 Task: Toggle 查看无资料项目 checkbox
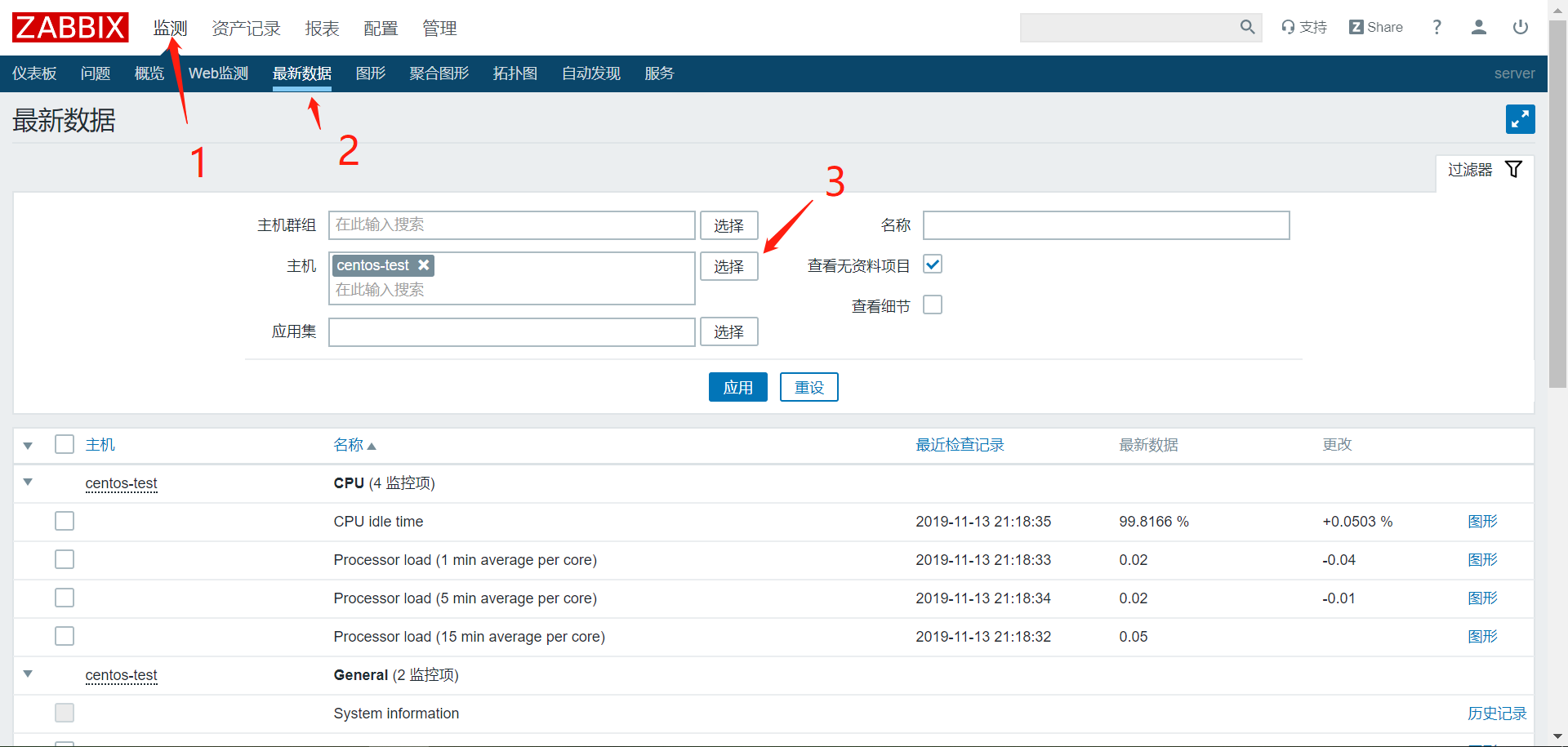pyautogui.click(x=933, y=265)
